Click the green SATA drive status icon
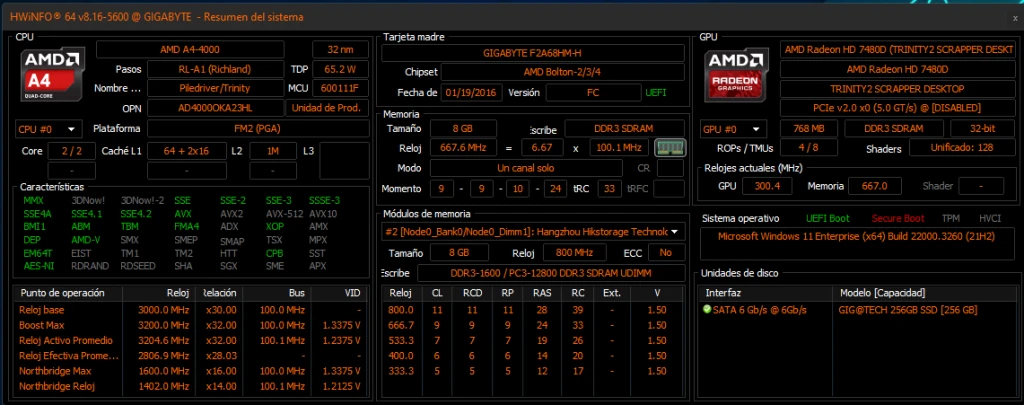This screenshot has width=1024, height=405. click(x=708, y=310)
